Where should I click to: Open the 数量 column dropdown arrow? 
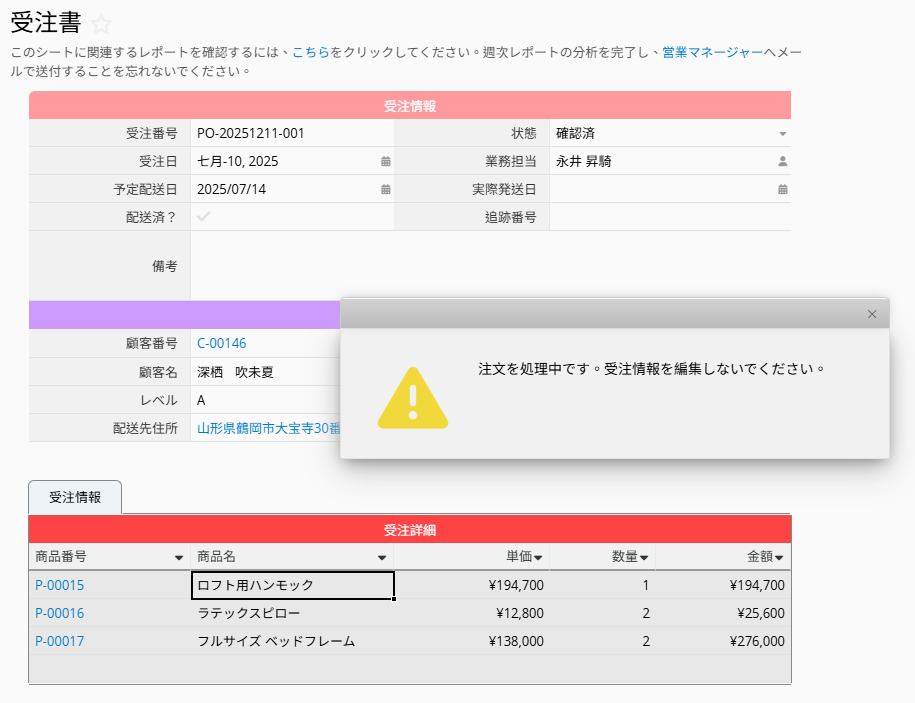[x=644, y=558]
